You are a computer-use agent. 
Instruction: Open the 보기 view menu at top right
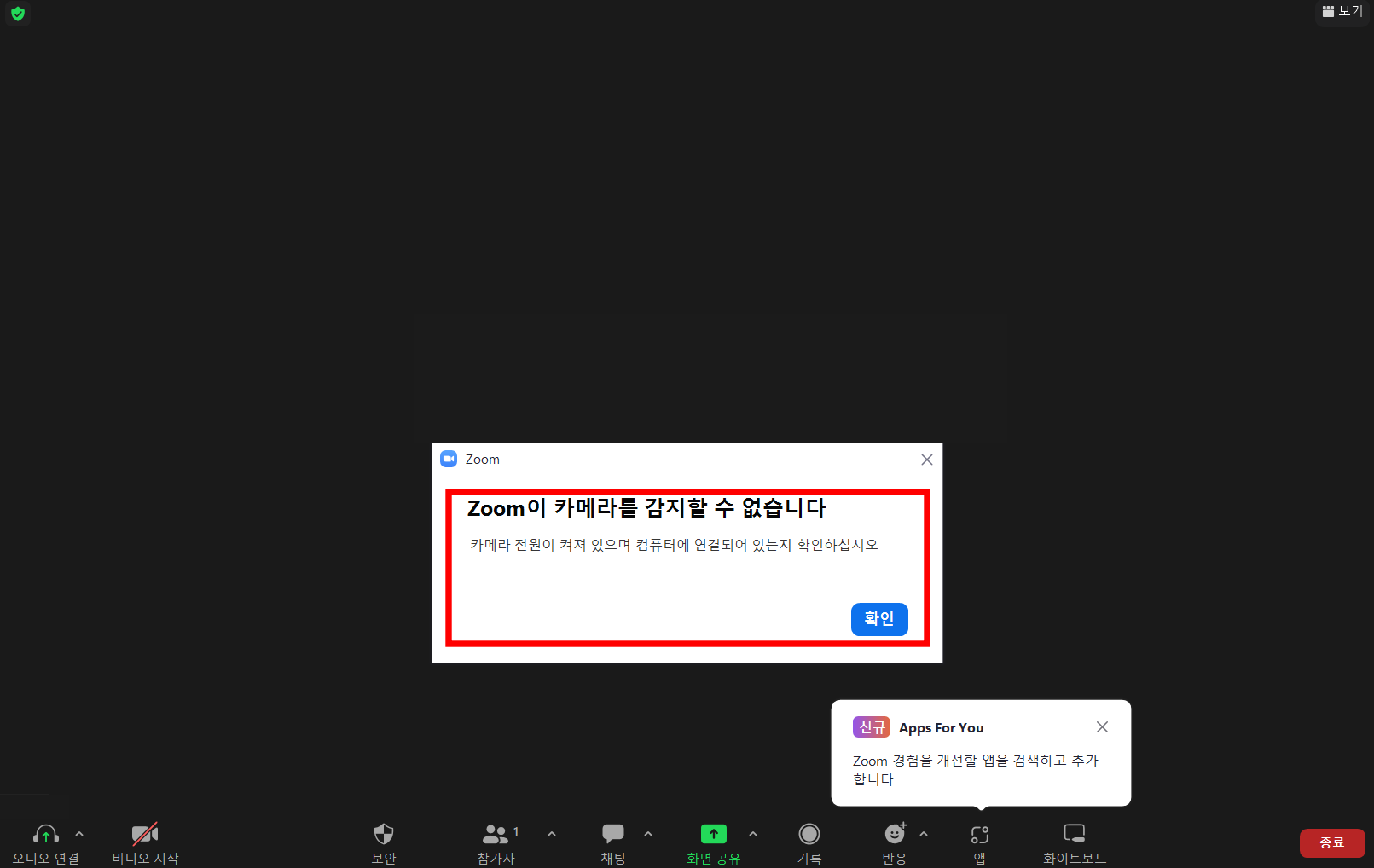point(1342,11)
